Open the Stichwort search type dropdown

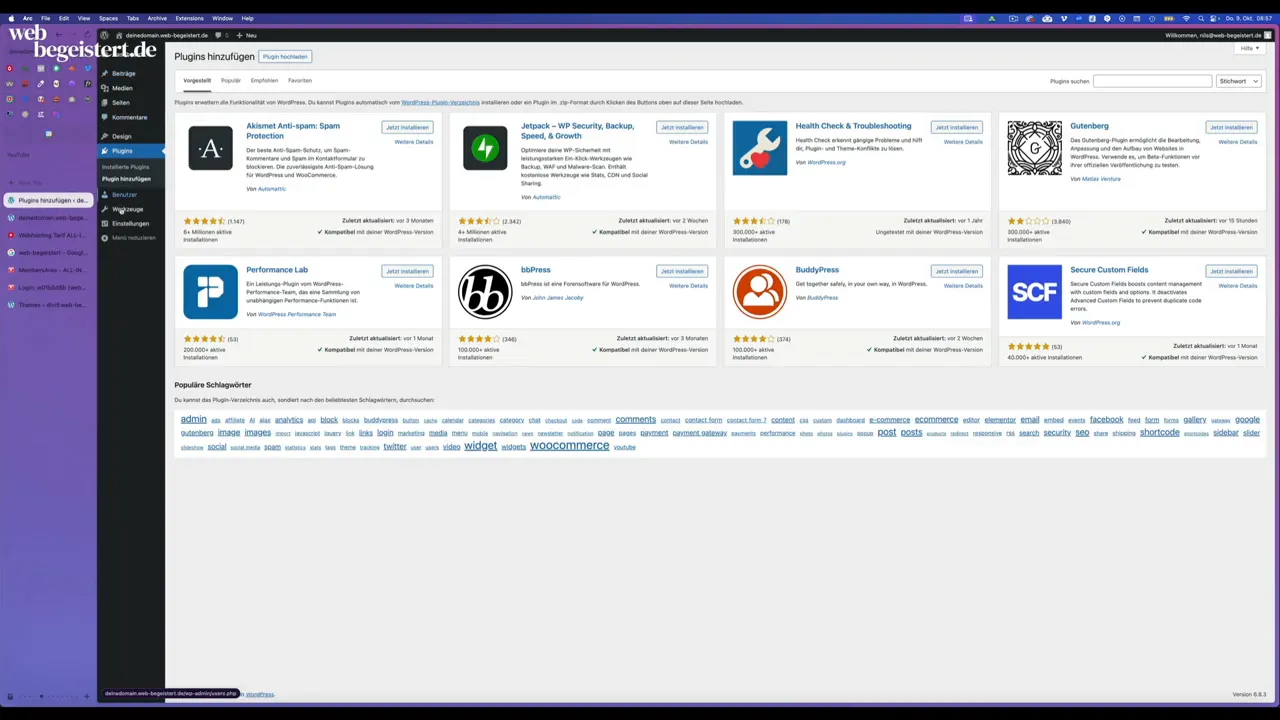coord(1238,81)
